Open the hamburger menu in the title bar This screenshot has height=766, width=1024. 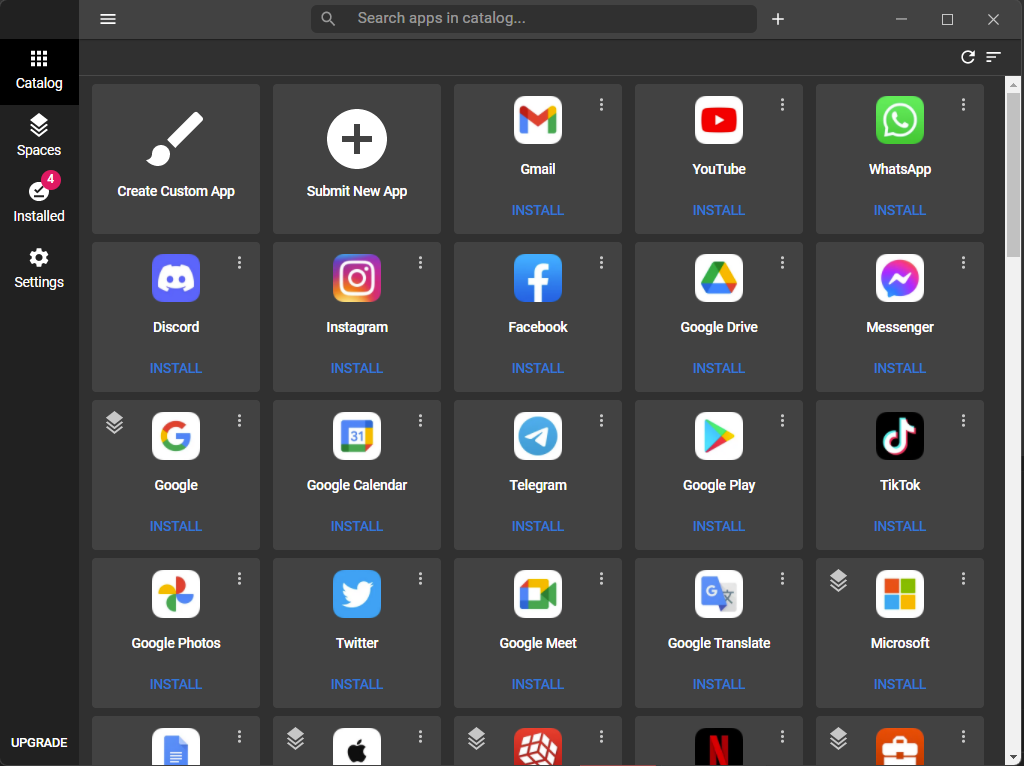click(x=108, y=19)
